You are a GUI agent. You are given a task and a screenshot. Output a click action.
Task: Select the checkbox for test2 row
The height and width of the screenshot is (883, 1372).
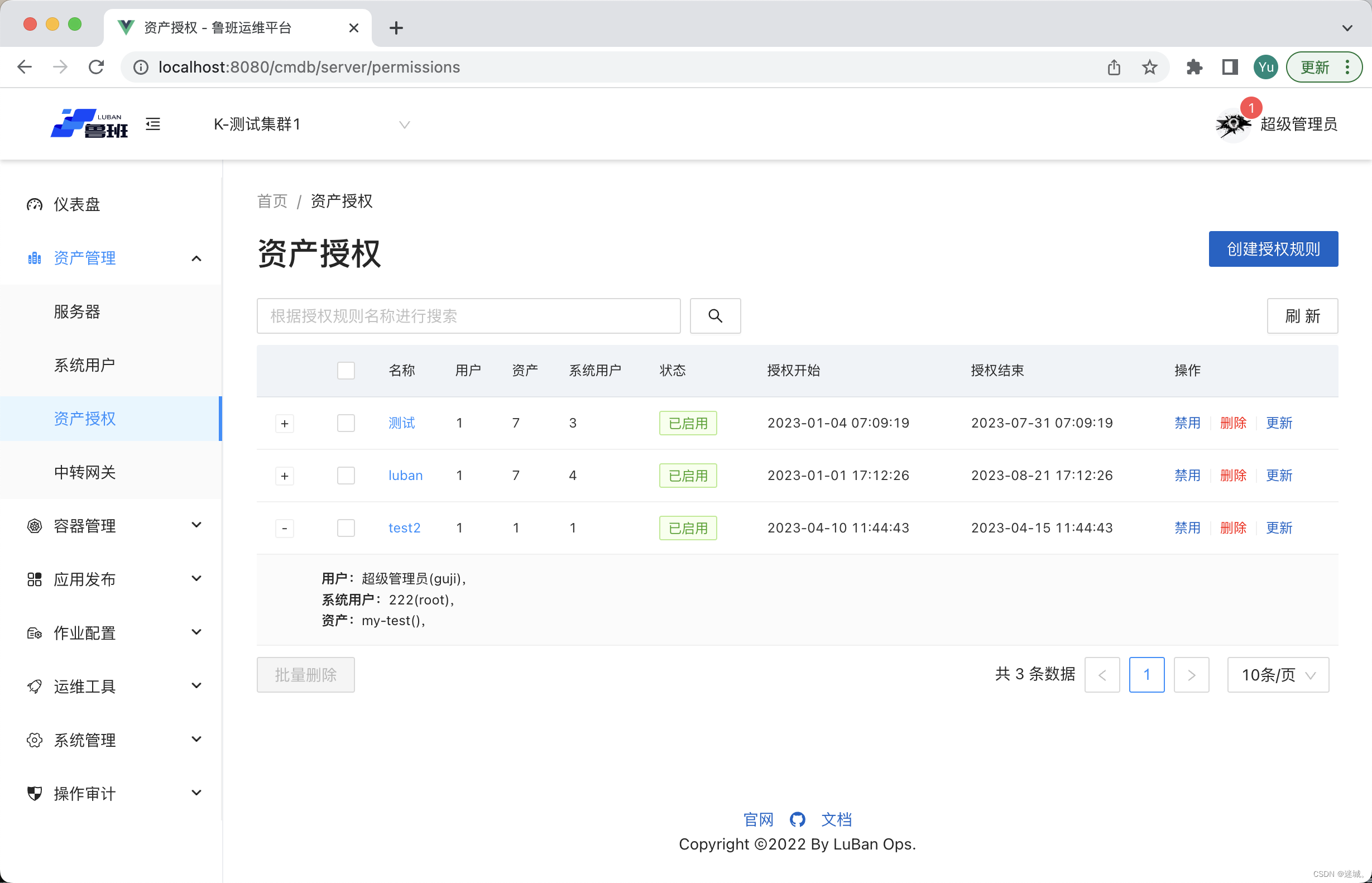pyautogui.click(x=346, y=527)
